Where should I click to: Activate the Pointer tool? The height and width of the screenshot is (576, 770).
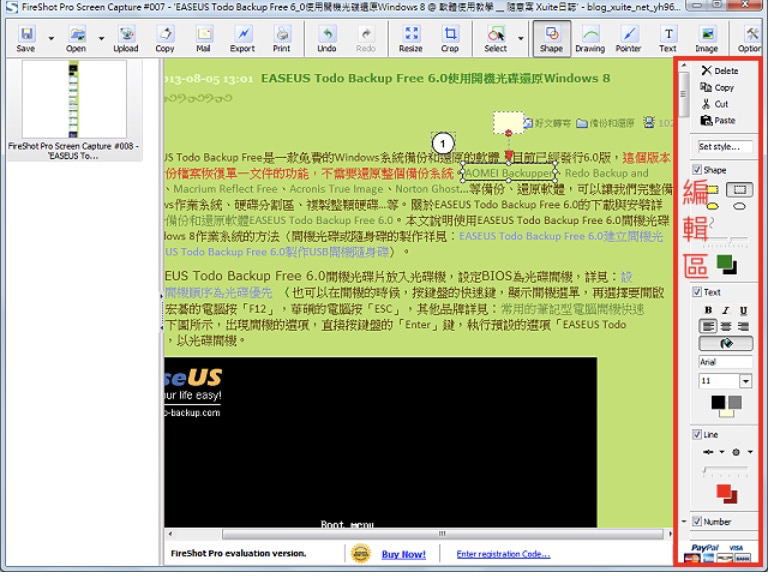pos(629,38)
